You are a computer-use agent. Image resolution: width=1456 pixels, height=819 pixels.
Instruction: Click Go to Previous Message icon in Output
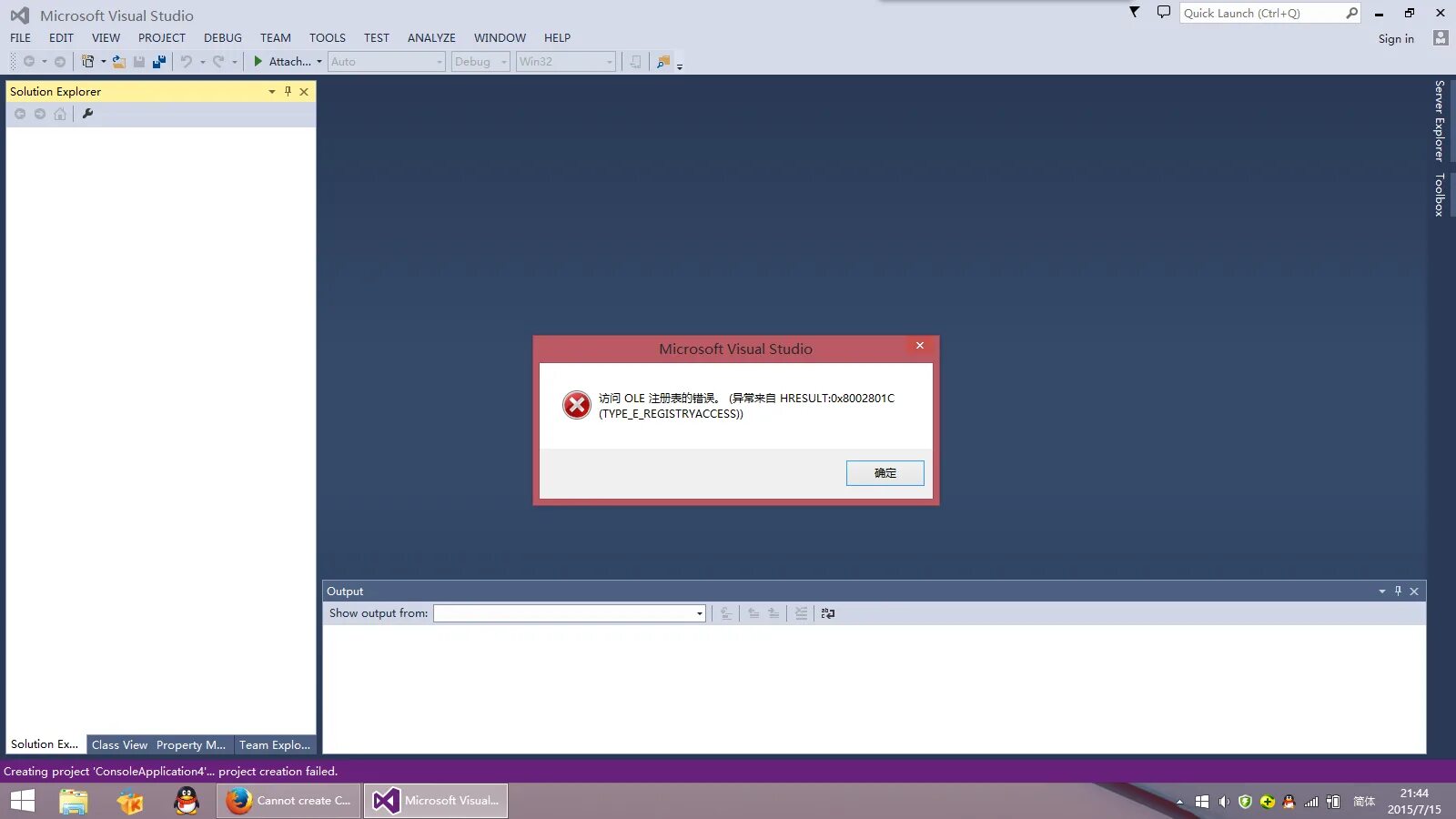click(753, 613)
